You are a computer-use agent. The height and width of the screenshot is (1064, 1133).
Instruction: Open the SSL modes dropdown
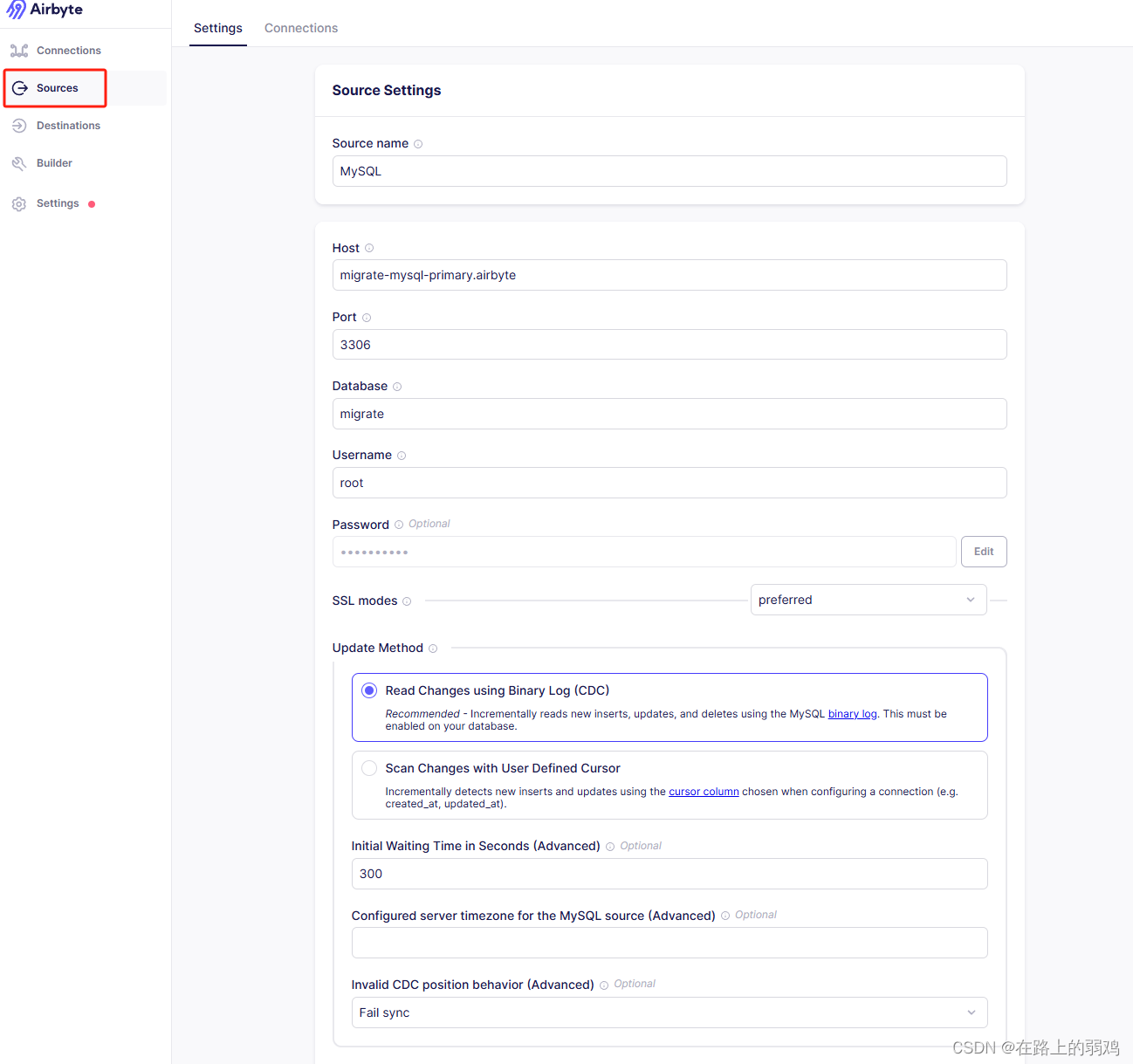(x=869, y=600)
